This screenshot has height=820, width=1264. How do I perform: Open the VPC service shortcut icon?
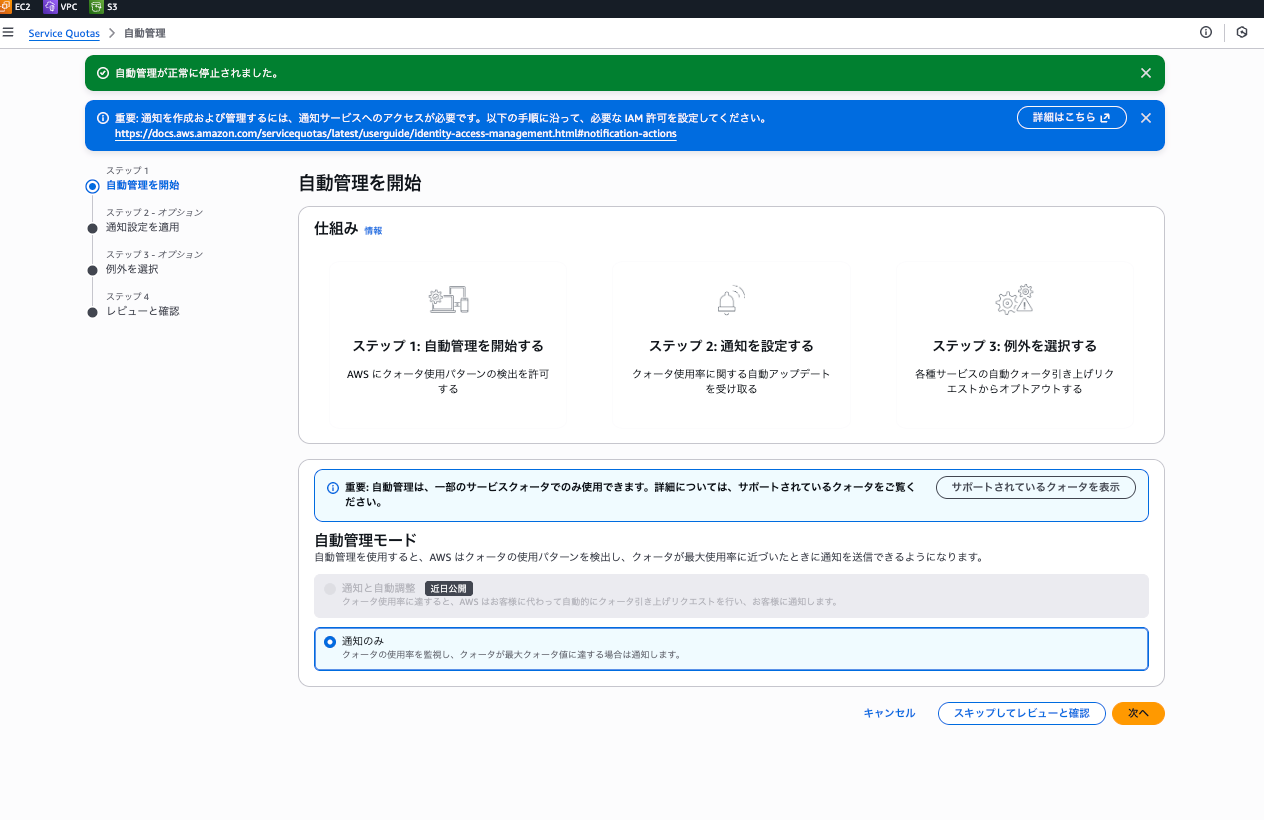[50, 7]
